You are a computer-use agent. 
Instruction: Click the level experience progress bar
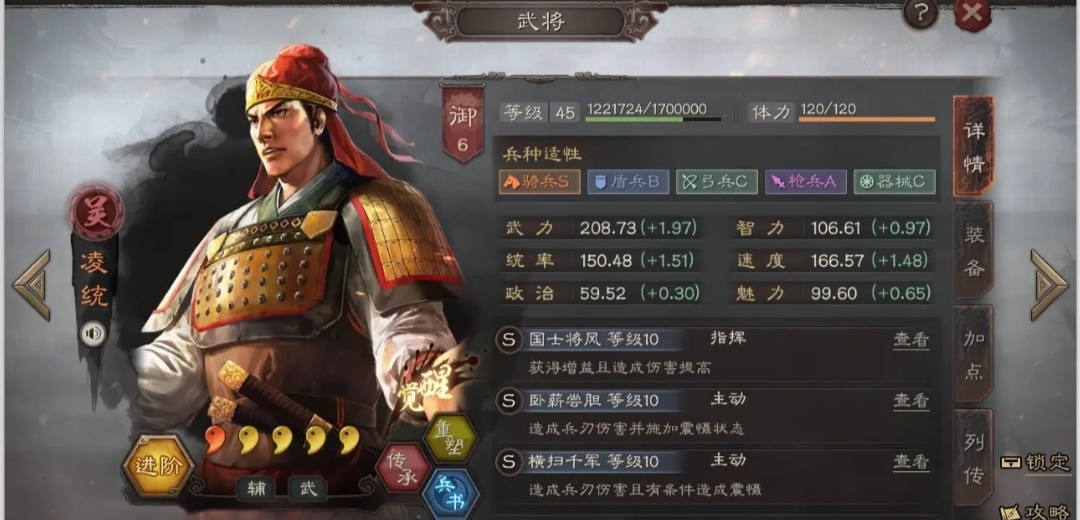pos(652,119)
